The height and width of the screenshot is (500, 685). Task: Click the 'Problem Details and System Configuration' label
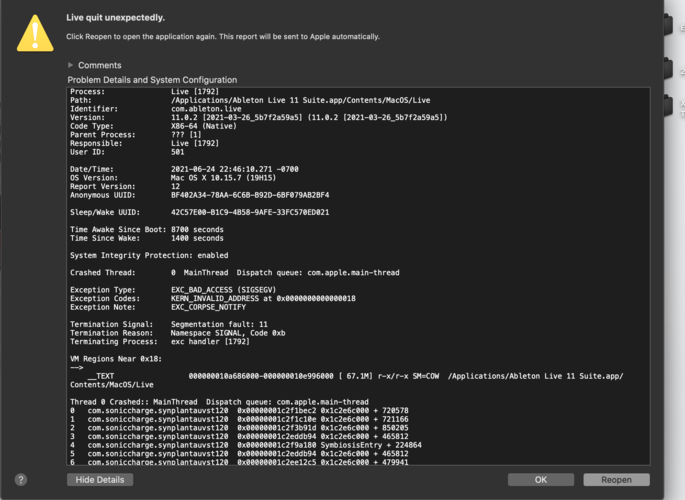coord(152,80)
